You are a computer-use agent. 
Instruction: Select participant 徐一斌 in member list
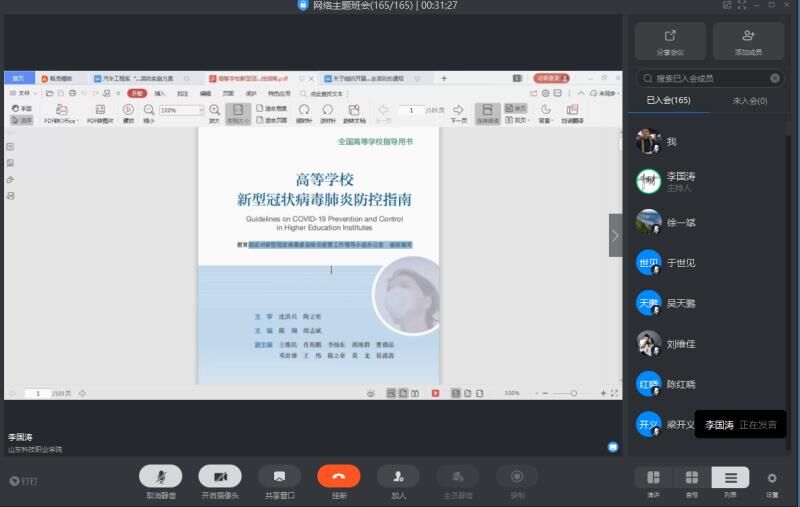tap(709, 222)
